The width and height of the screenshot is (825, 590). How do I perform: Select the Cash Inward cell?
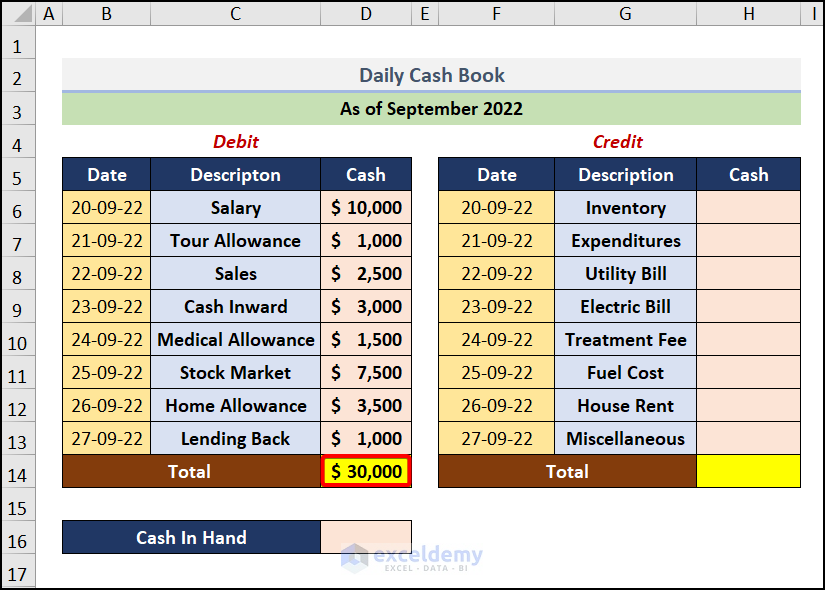(x=235, y=306)
